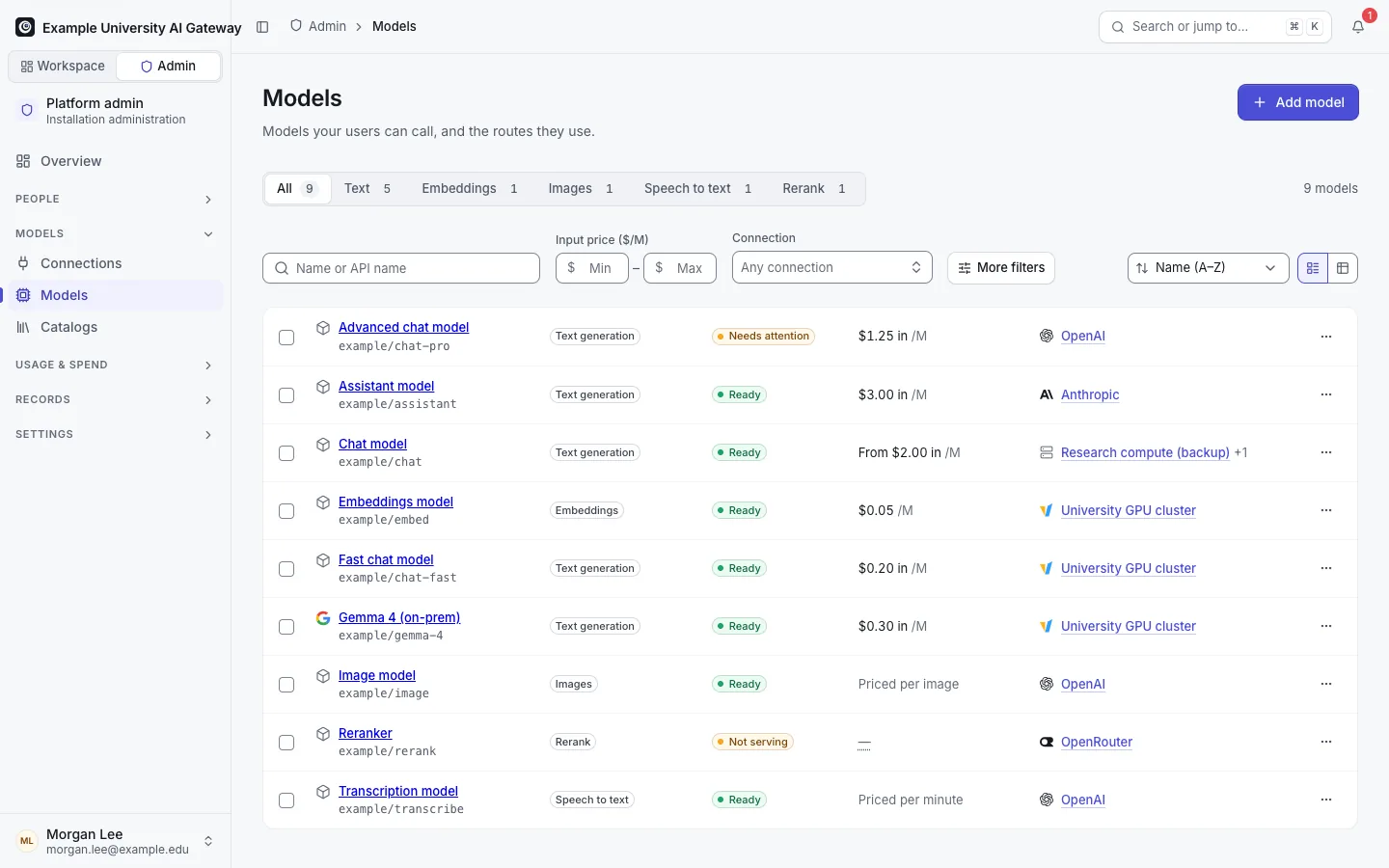Select the Image model checkbox
This screenshot has height=868, width=1389.
click(286, 685)
